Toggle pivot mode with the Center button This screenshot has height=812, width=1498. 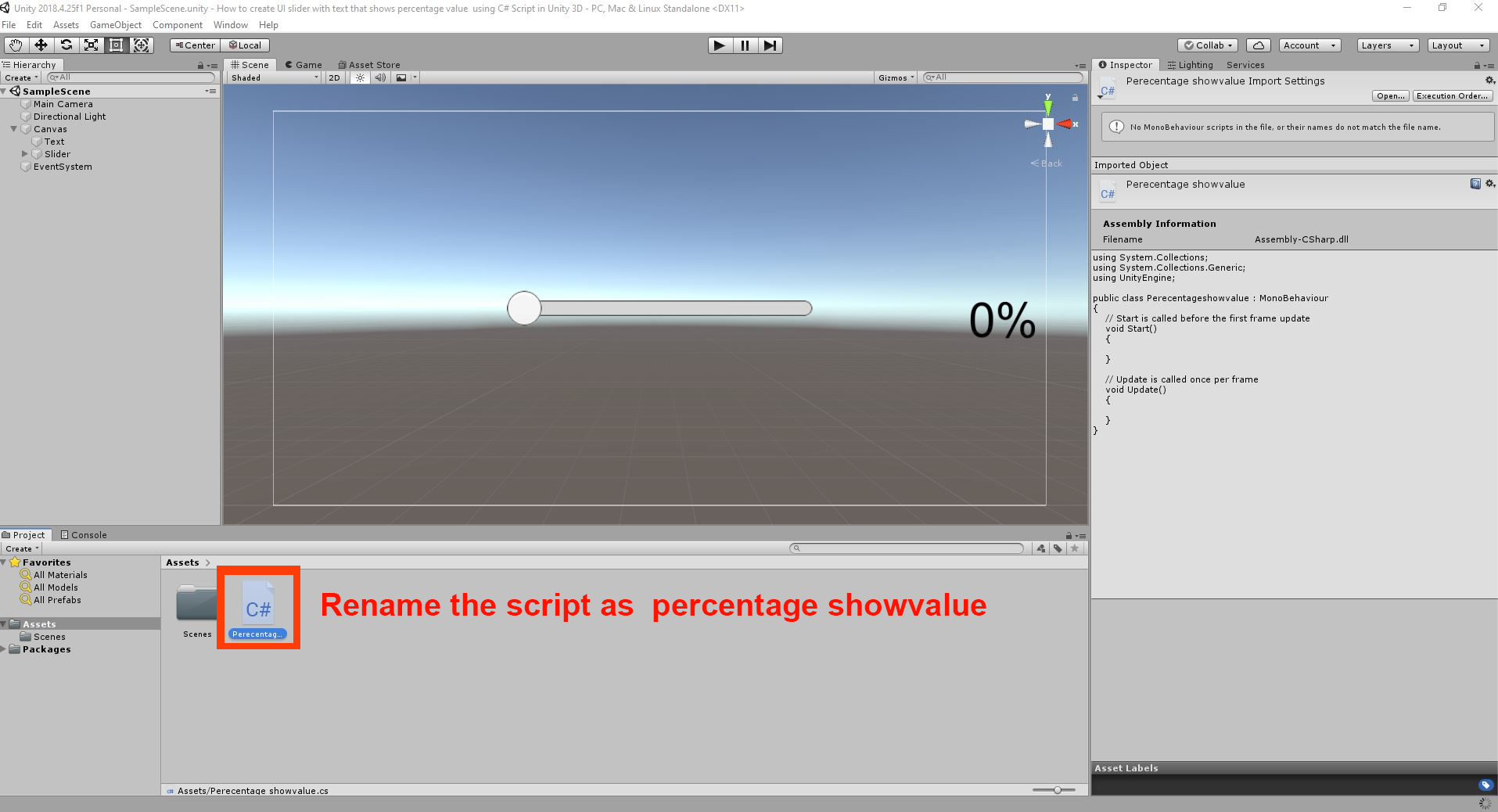click(194, 45)
